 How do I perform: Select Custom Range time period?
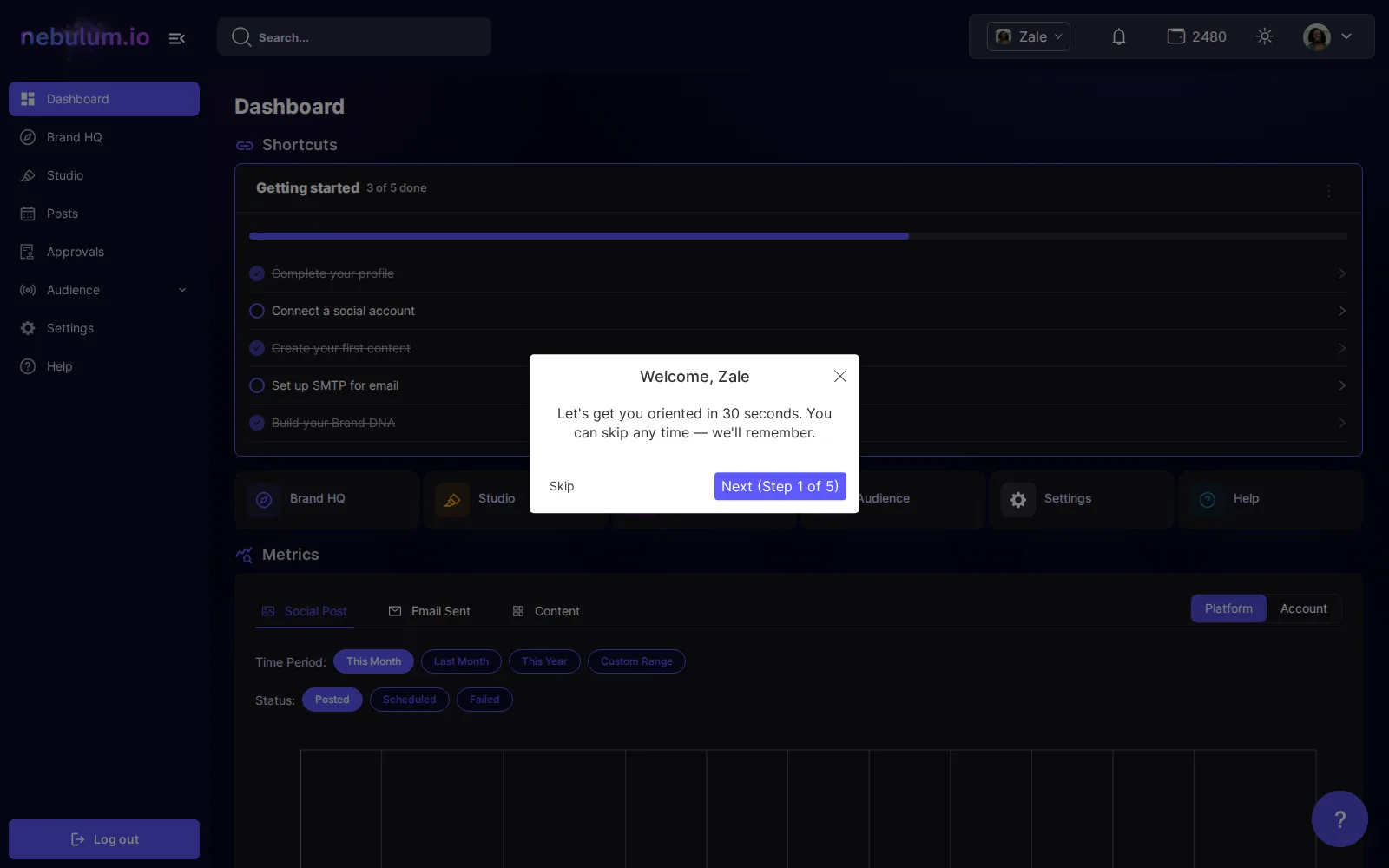tap(636, 661)
